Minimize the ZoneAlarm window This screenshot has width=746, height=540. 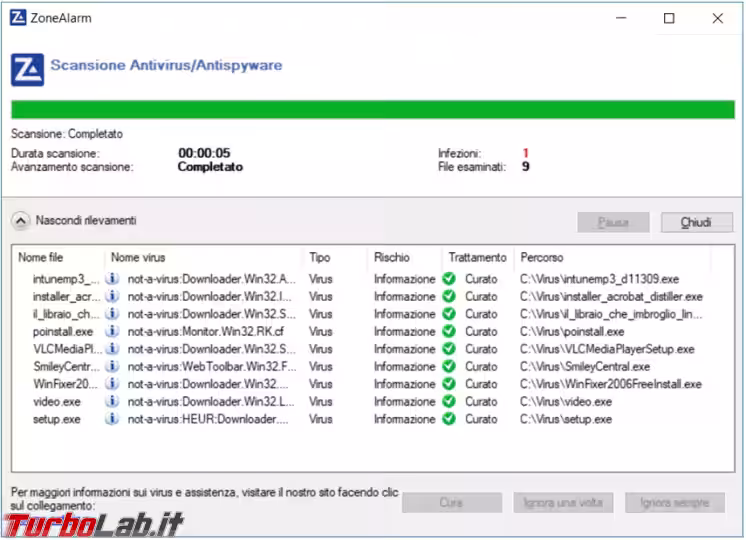(621, 18)
